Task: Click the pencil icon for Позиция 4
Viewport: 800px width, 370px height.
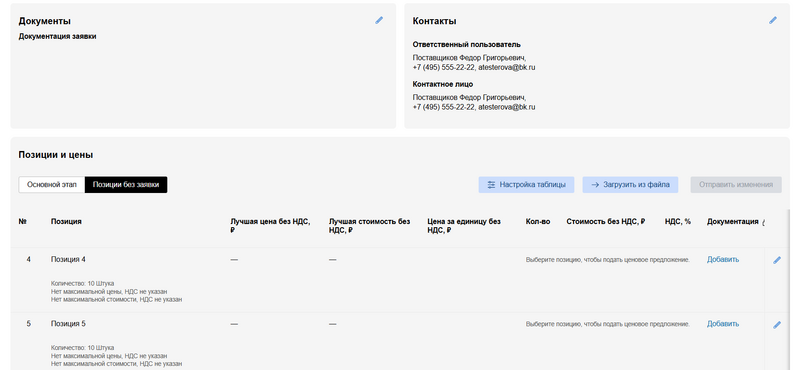Action: point(777,260)
